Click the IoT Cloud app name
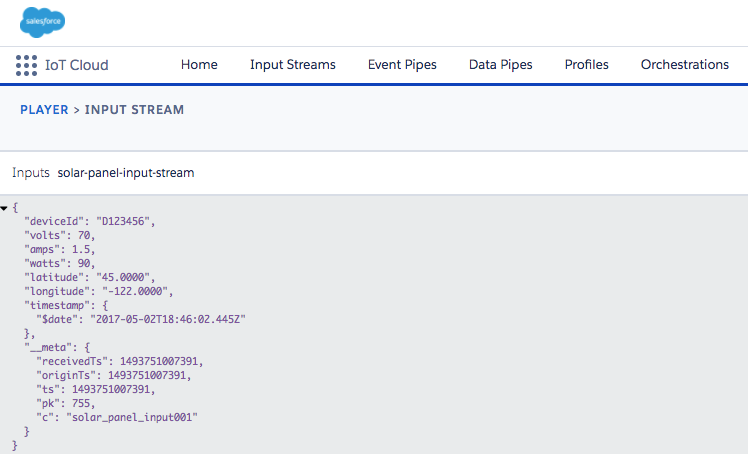 click(x=76, y=65)
